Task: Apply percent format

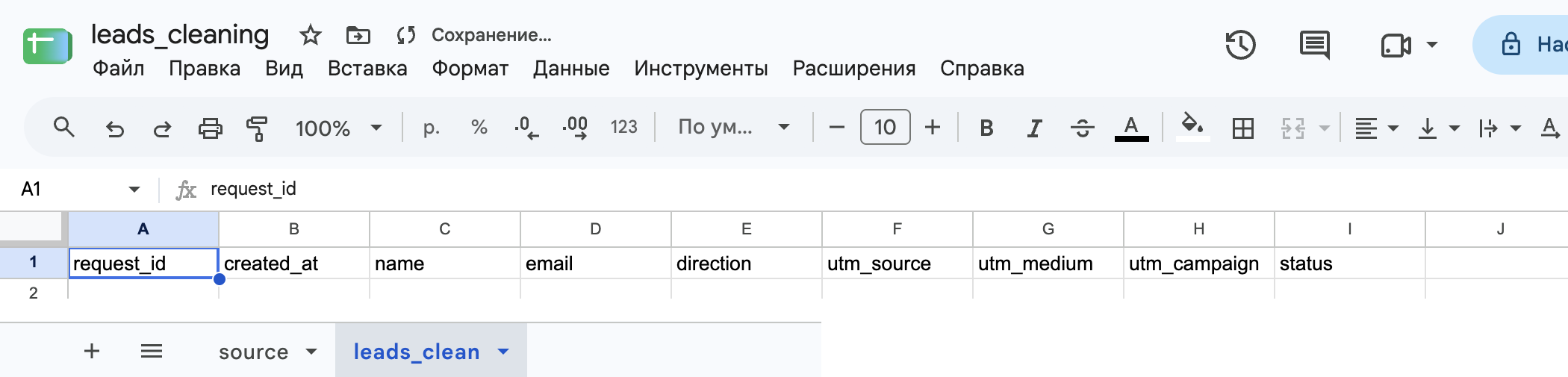Action: (x=479, y=128)
